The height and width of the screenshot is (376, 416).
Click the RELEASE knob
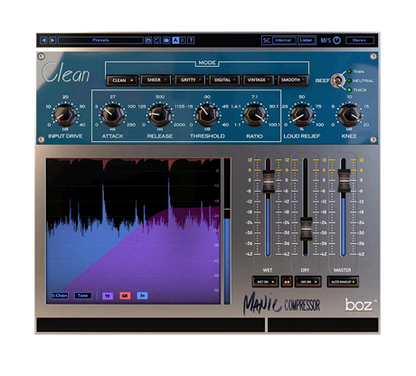(160, 115)
